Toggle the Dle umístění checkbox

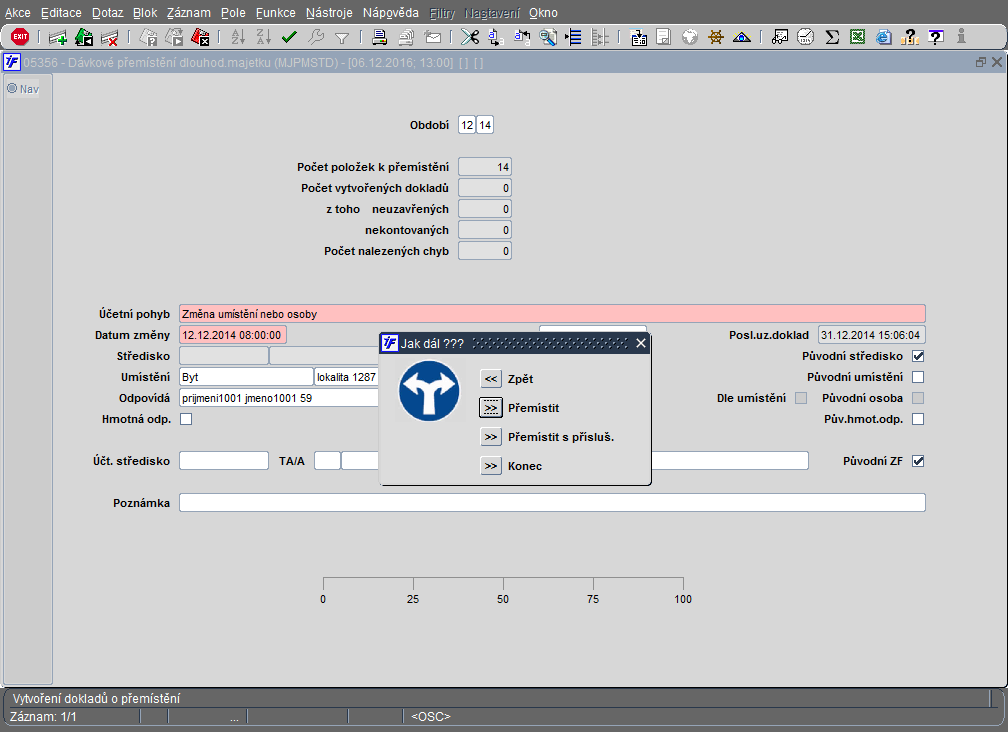pos(801,398)
